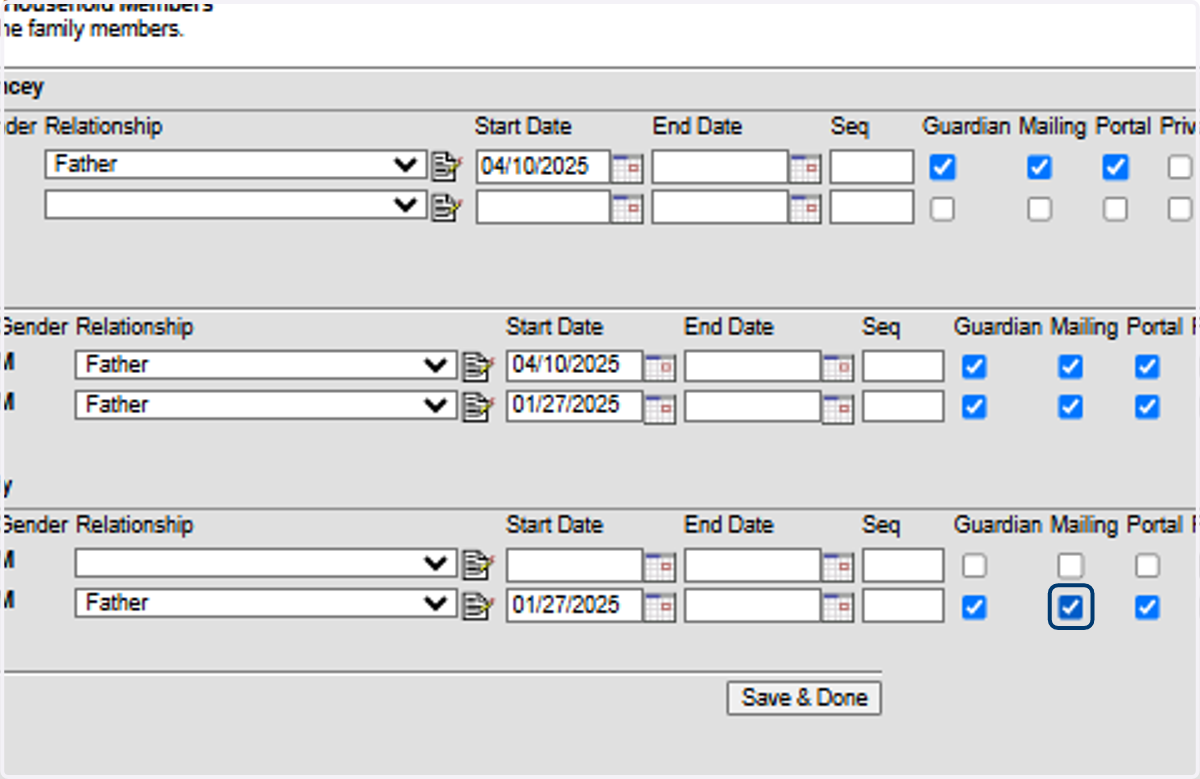Screen dimensions: 1200x779
Task: Check Guardian on top section's blank row
Action: (x=942, y=208)
